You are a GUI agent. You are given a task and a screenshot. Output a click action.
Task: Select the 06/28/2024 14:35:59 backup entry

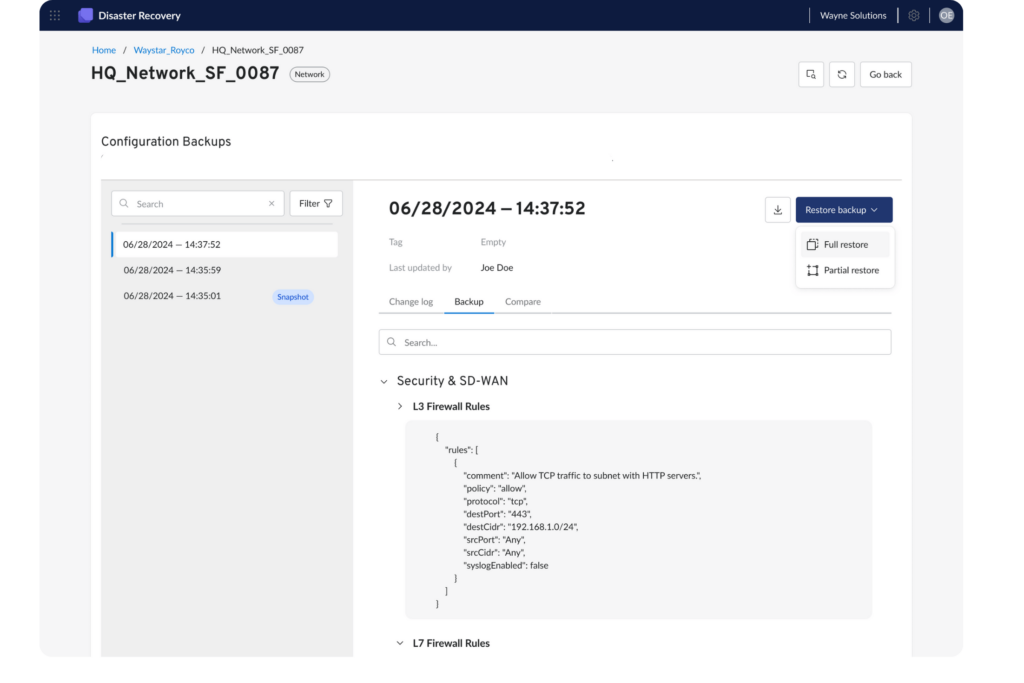click(x=173, y=270)
